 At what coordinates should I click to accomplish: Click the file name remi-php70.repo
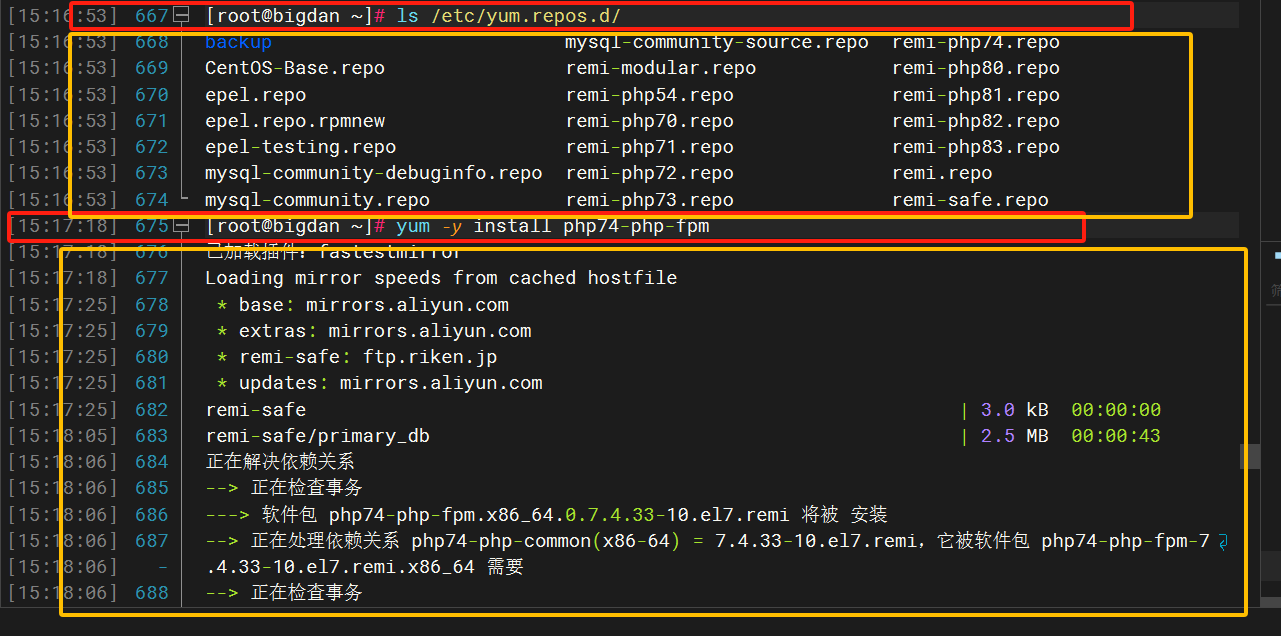(649, 121)
